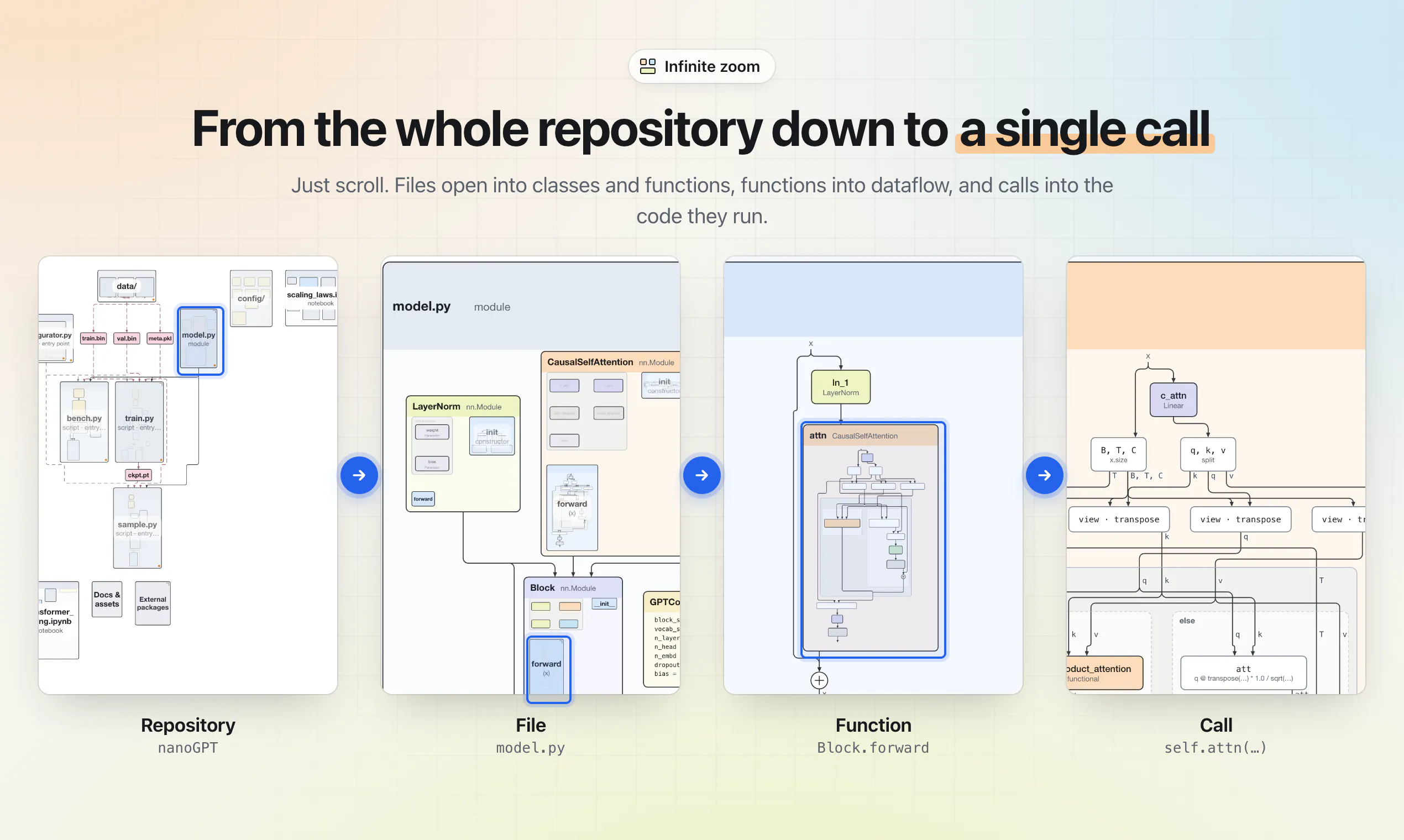Click the c_attn Linear node
This screenshot has width=1404, height=840.
(x=1173, y=400)
